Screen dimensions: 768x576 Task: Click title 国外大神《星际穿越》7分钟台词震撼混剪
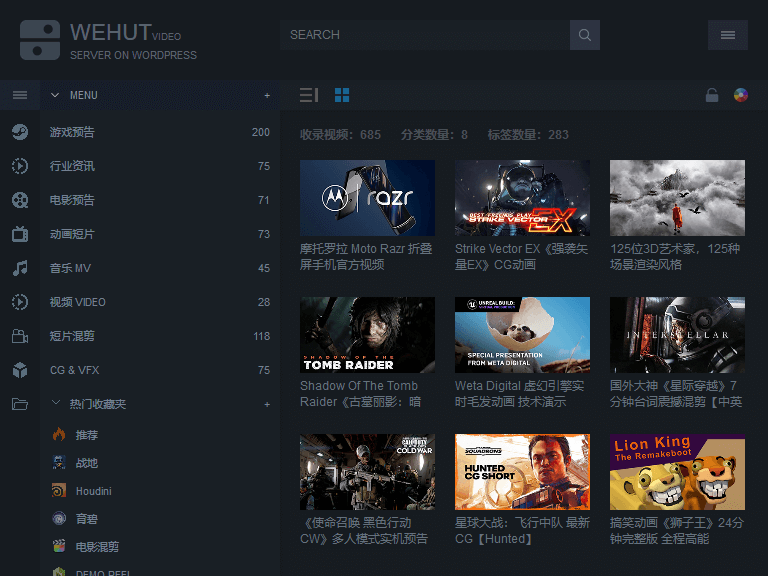[676, 394]
